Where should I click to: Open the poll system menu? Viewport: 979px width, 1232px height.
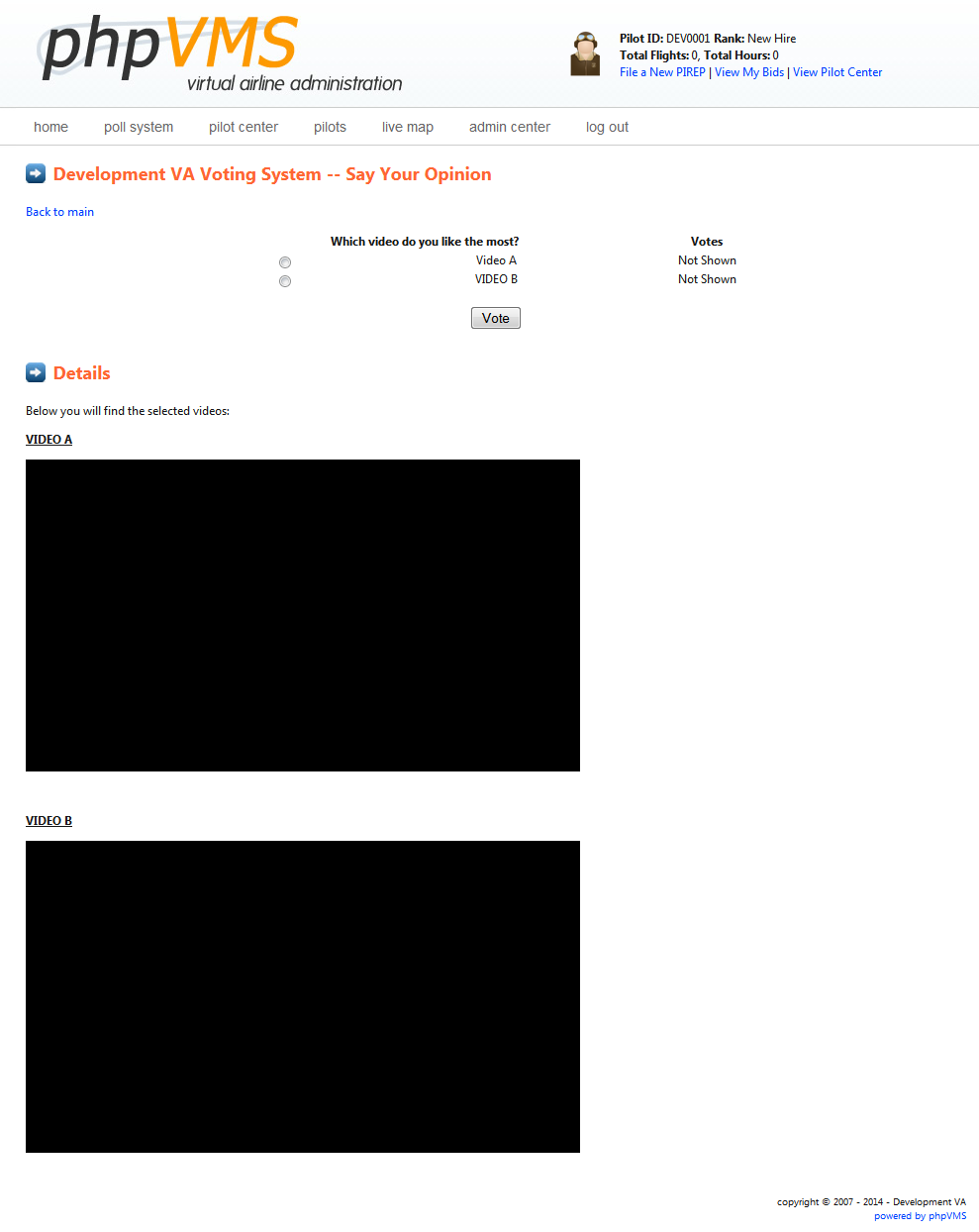click(139, 127)
